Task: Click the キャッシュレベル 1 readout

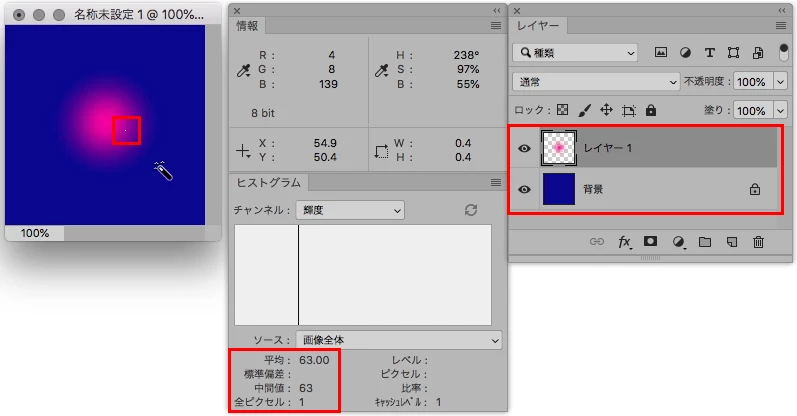Action: pos(408,402)
